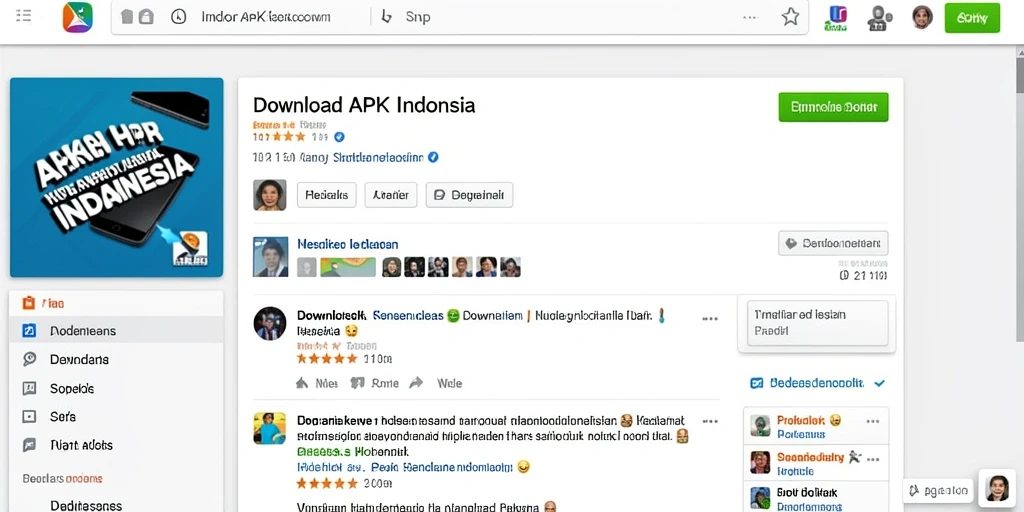1024x512 pixels.
Task: Click the Beodars ocdoms sidebar heading
Action: (62, 478)
